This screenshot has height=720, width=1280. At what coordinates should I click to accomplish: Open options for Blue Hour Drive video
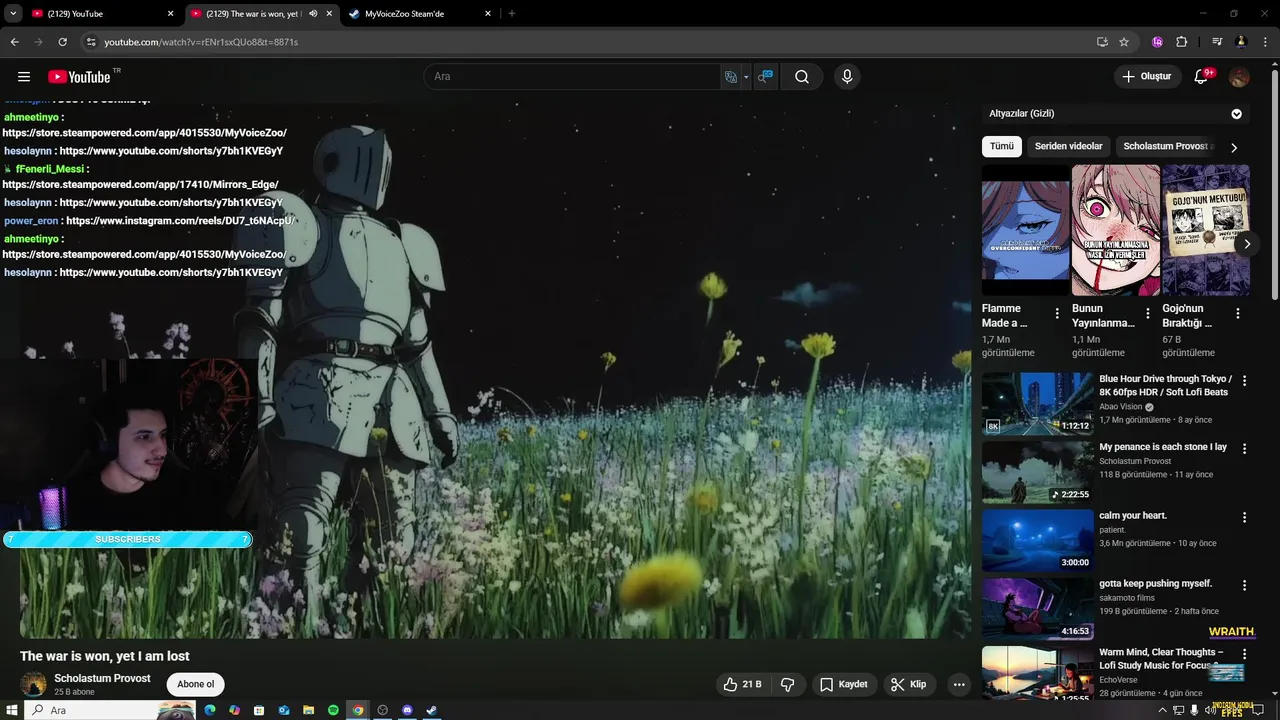1245,381
